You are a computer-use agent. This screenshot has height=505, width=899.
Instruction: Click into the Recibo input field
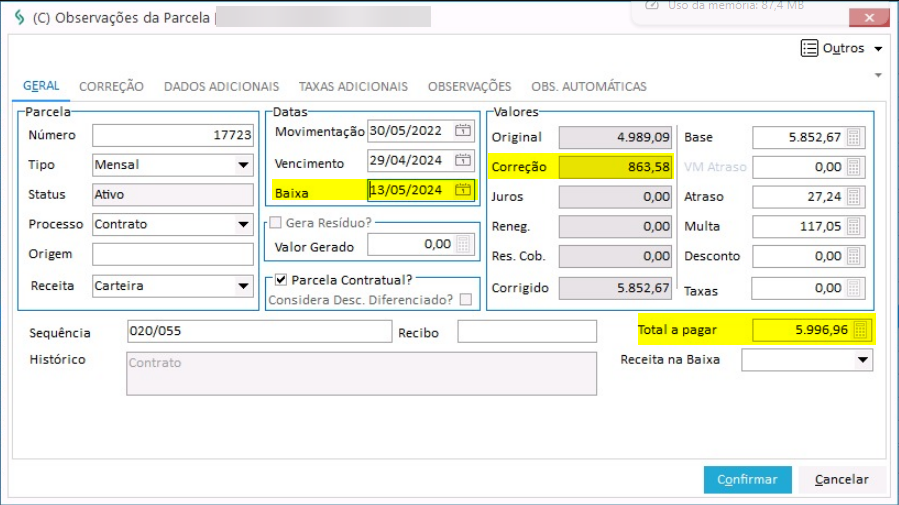pos(526,332)
